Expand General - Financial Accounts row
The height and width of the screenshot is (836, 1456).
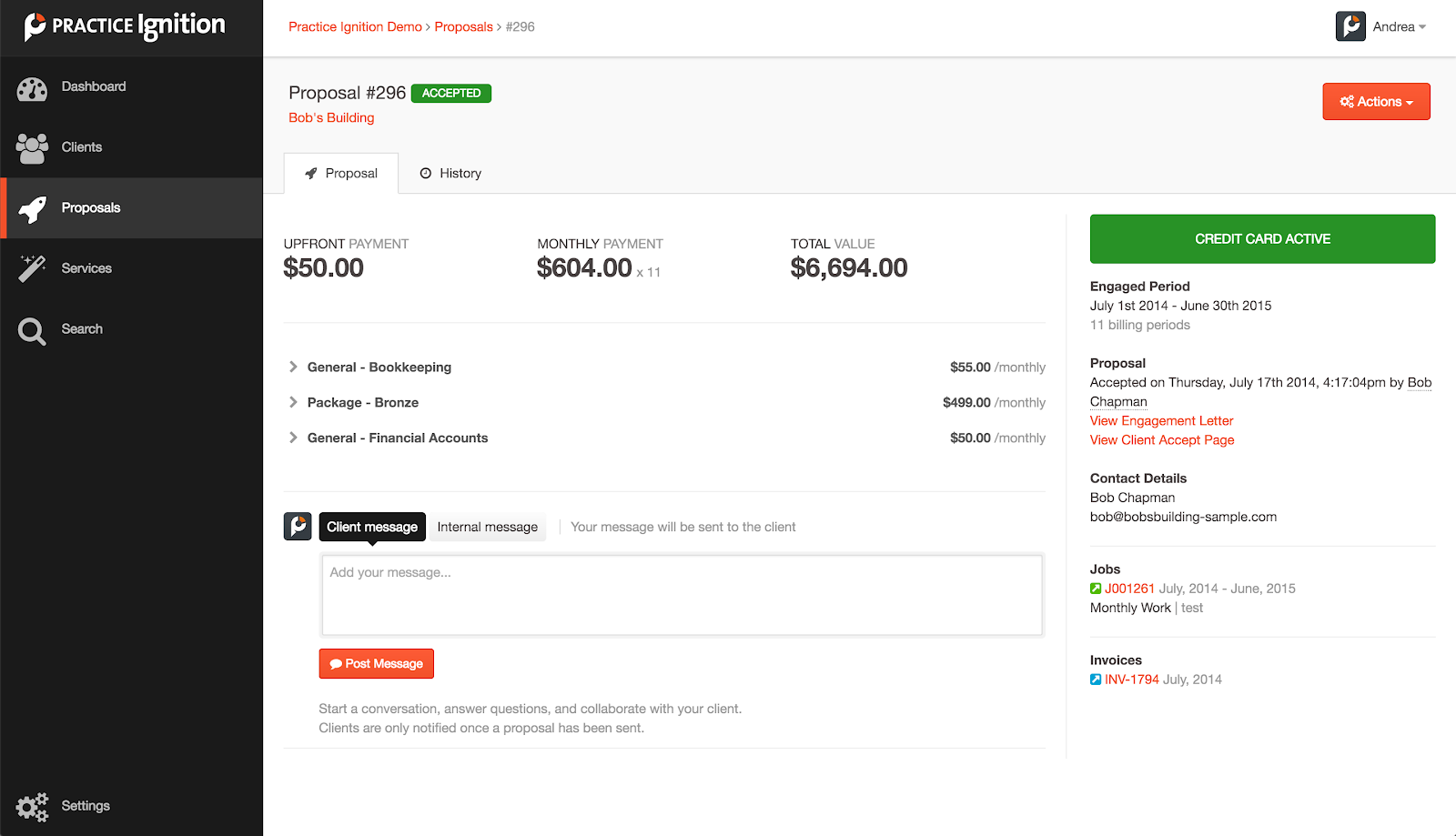tap(293, 438)
